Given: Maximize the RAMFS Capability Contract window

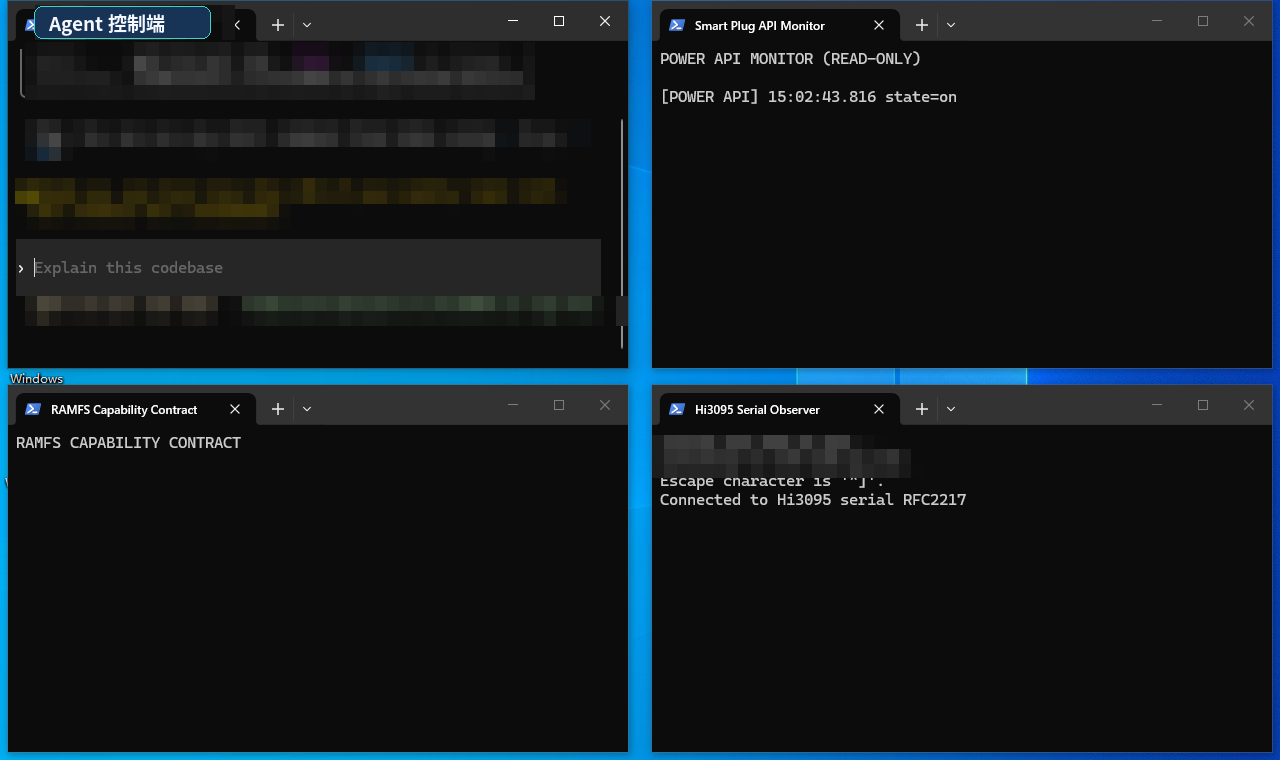Looking at the screenshot, I should click(x=559, y=405).
